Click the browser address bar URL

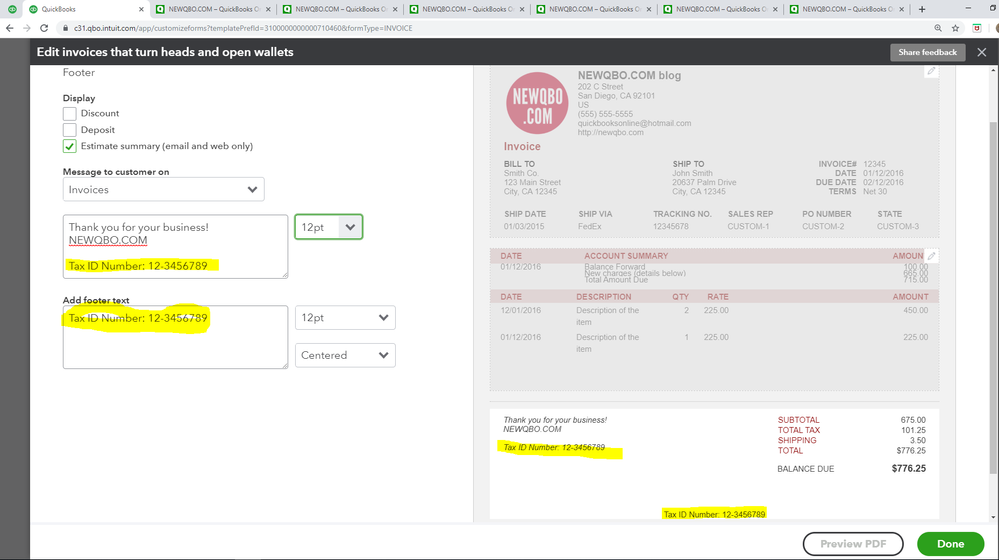tap(243, 28)
